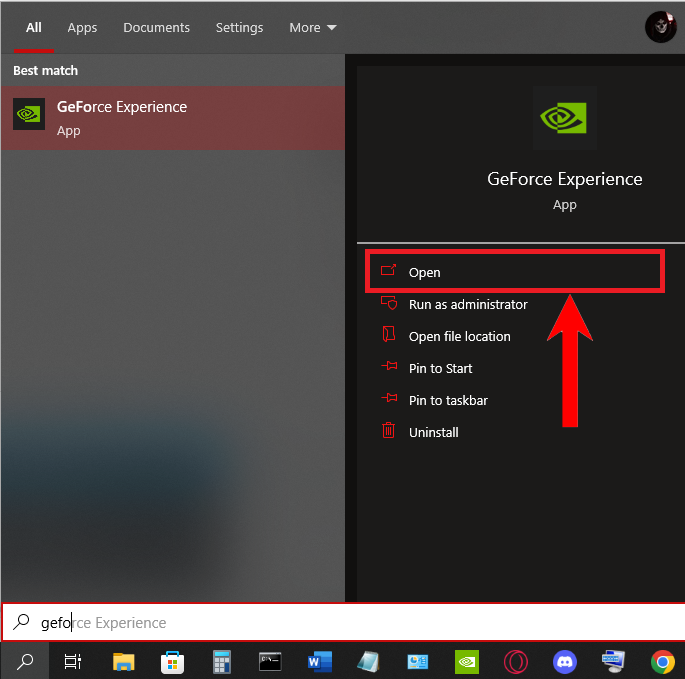685x679 pixels.
Task: Switch to the Apps search tab
Action: coord(82,28)
